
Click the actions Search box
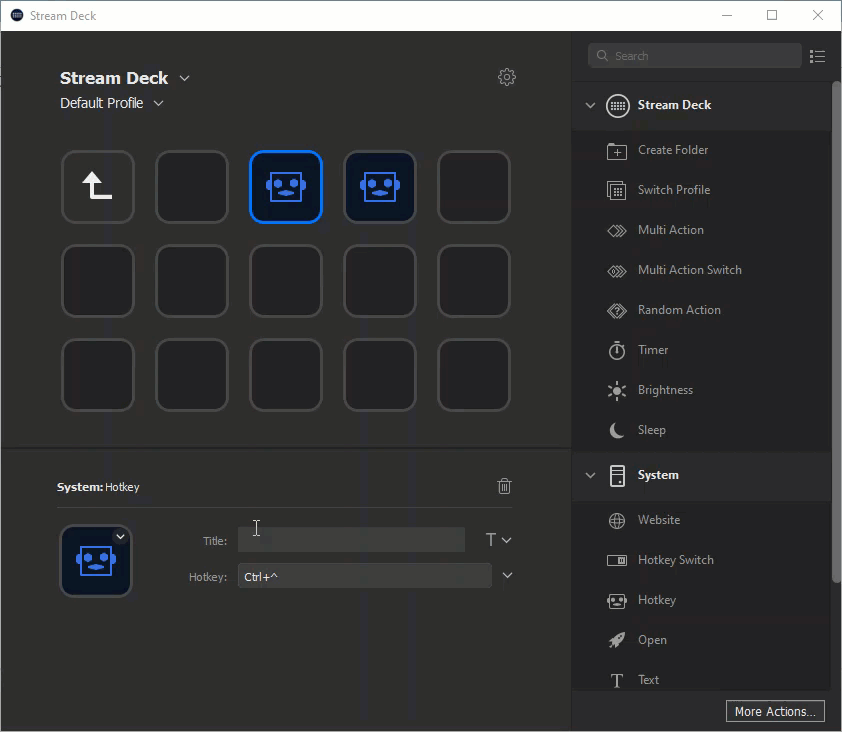point(695,56)
